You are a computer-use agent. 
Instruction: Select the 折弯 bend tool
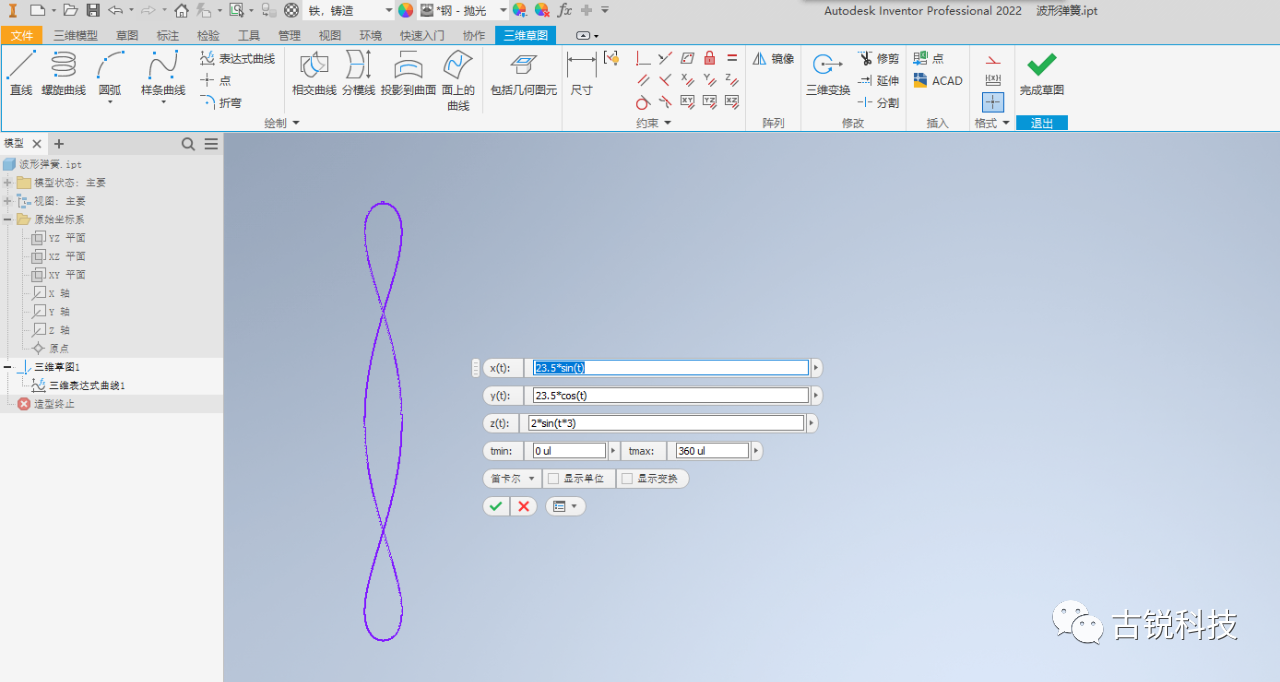pos(221,102)
